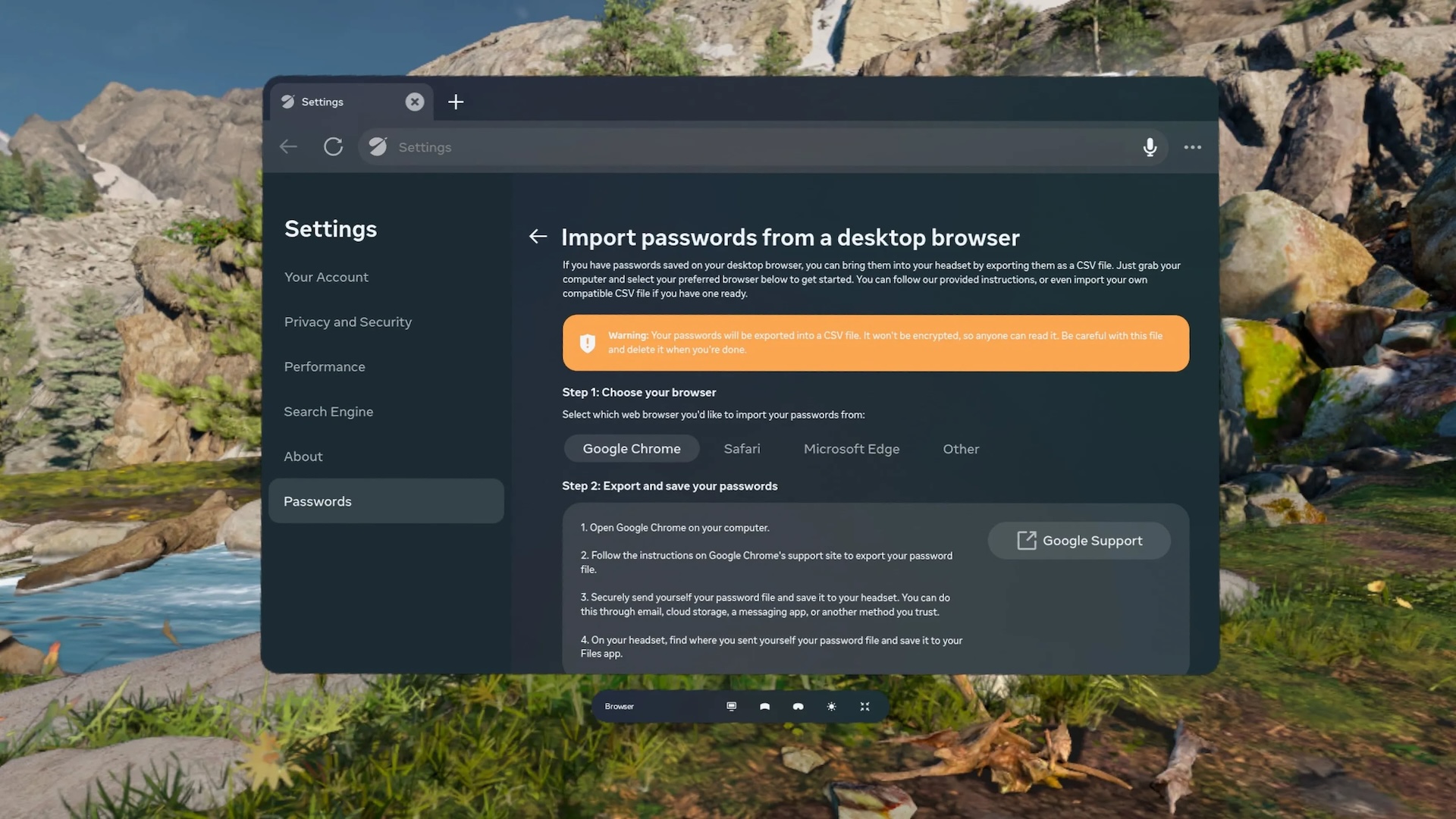Open the three-dot browser menu
The width and height of the screenshot is (1456, 819).
[1192, 147]
